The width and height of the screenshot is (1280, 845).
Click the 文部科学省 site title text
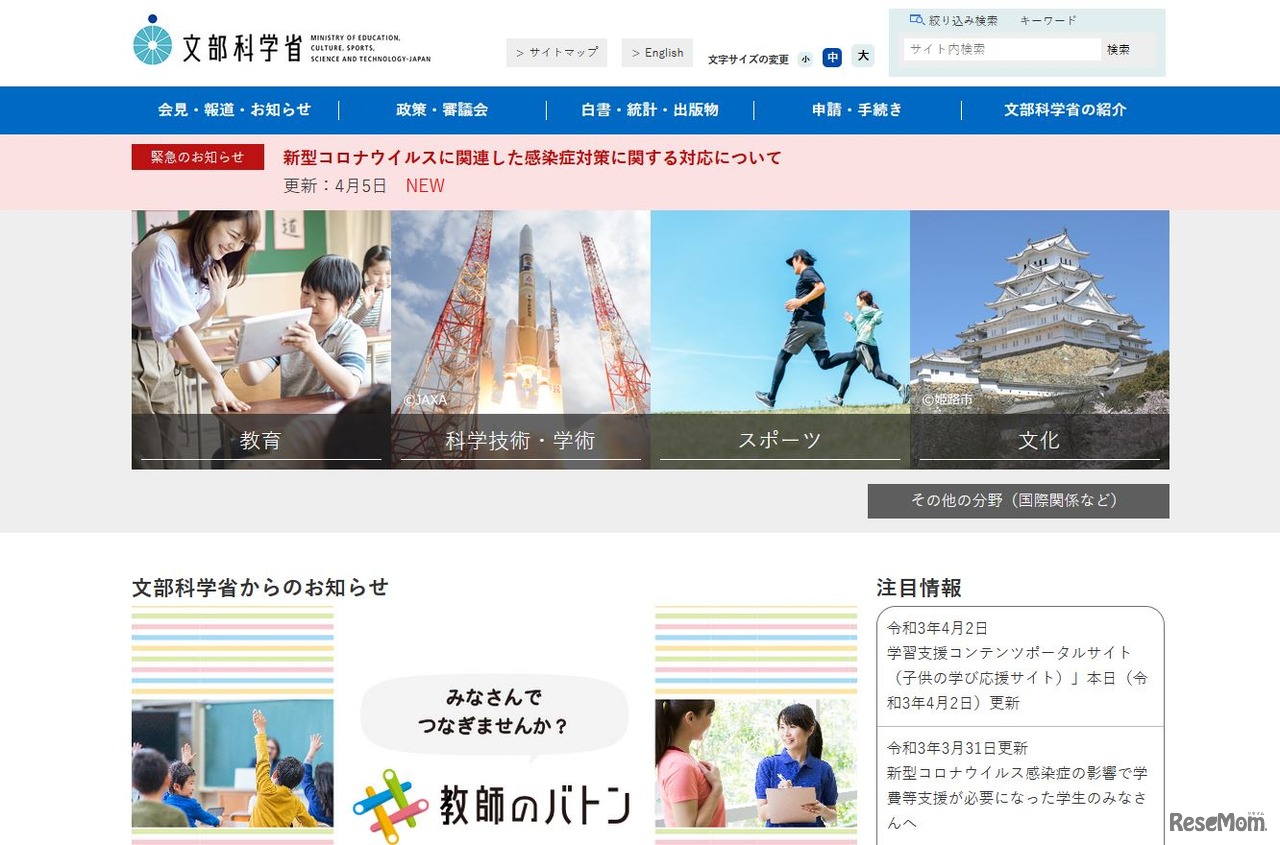pos(241,46)
